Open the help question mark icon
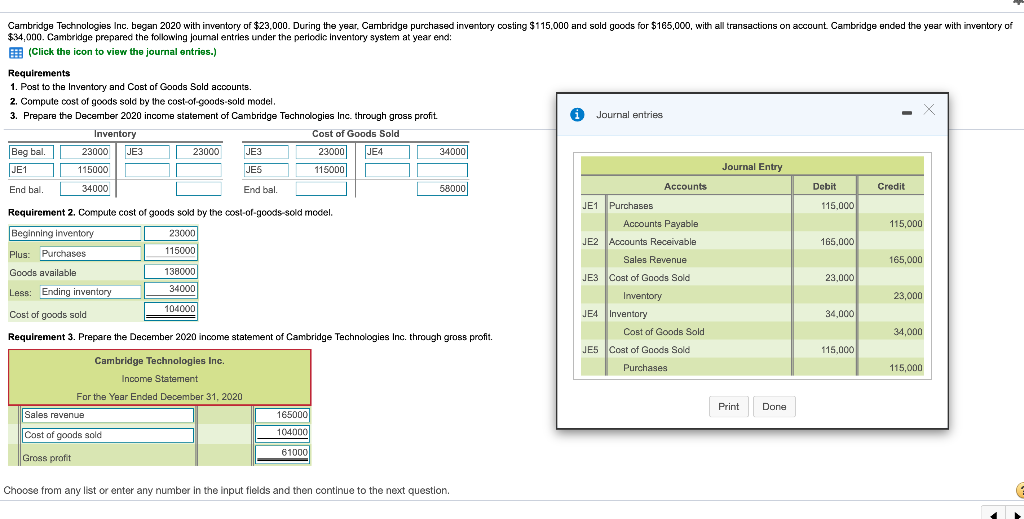 pos(1020,490)
